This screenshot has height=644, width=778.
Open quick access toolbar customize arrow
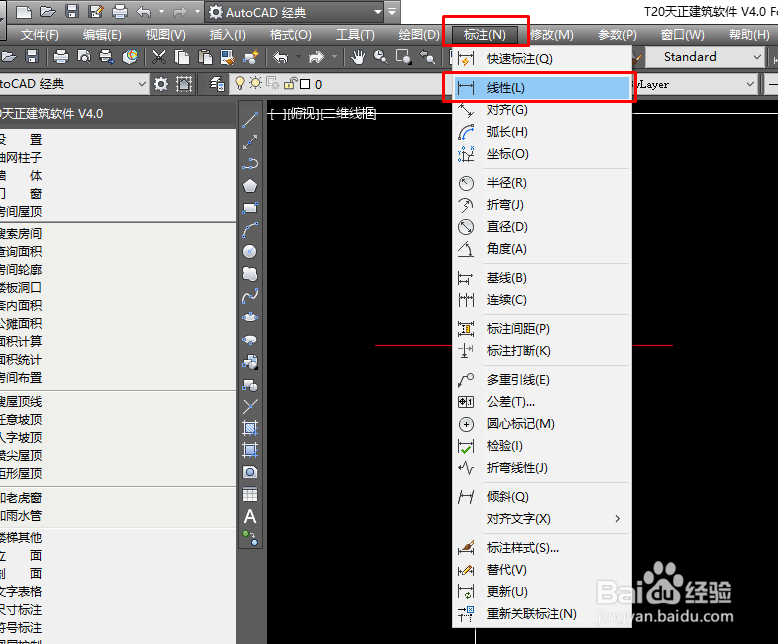click(x=392, y=11)
